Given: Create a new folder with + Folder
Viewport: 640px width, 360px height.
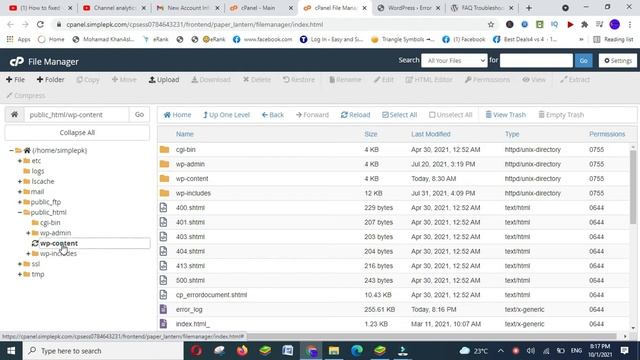Looking at the screenshot, I should [50, 80].
